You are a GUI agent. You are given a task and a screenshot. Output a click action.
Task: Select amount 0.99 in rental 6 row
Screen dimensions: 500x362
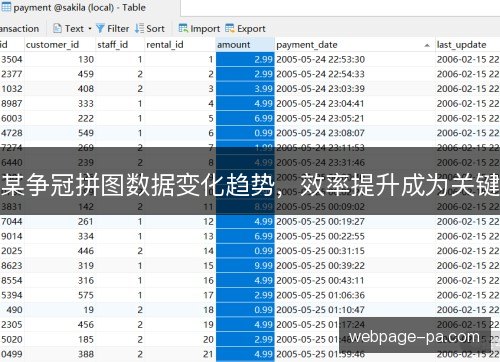pyautogui.click(x=245, y=133)
